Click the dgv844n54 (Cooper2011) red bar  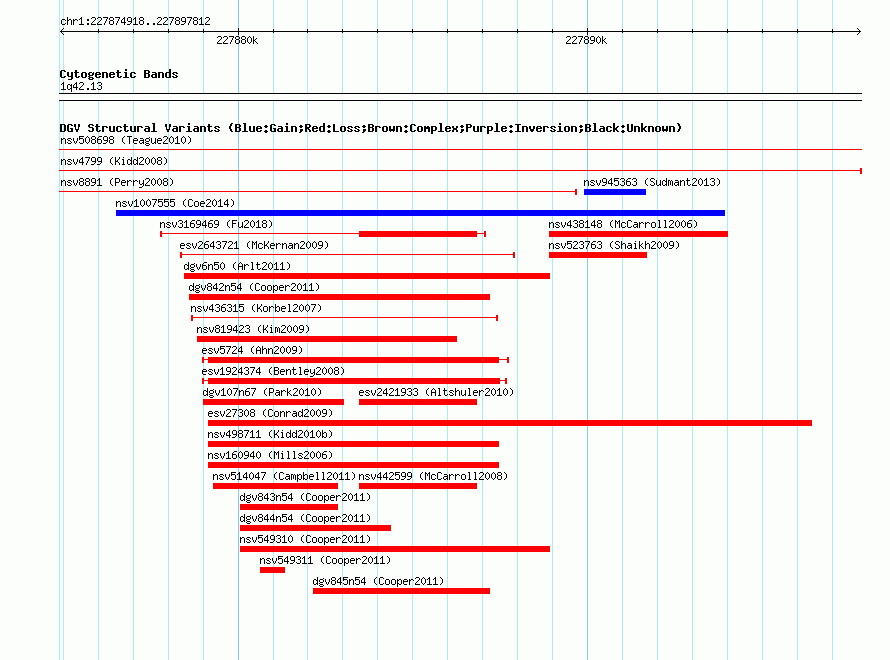pyautogui.click(x=316, y=528)
